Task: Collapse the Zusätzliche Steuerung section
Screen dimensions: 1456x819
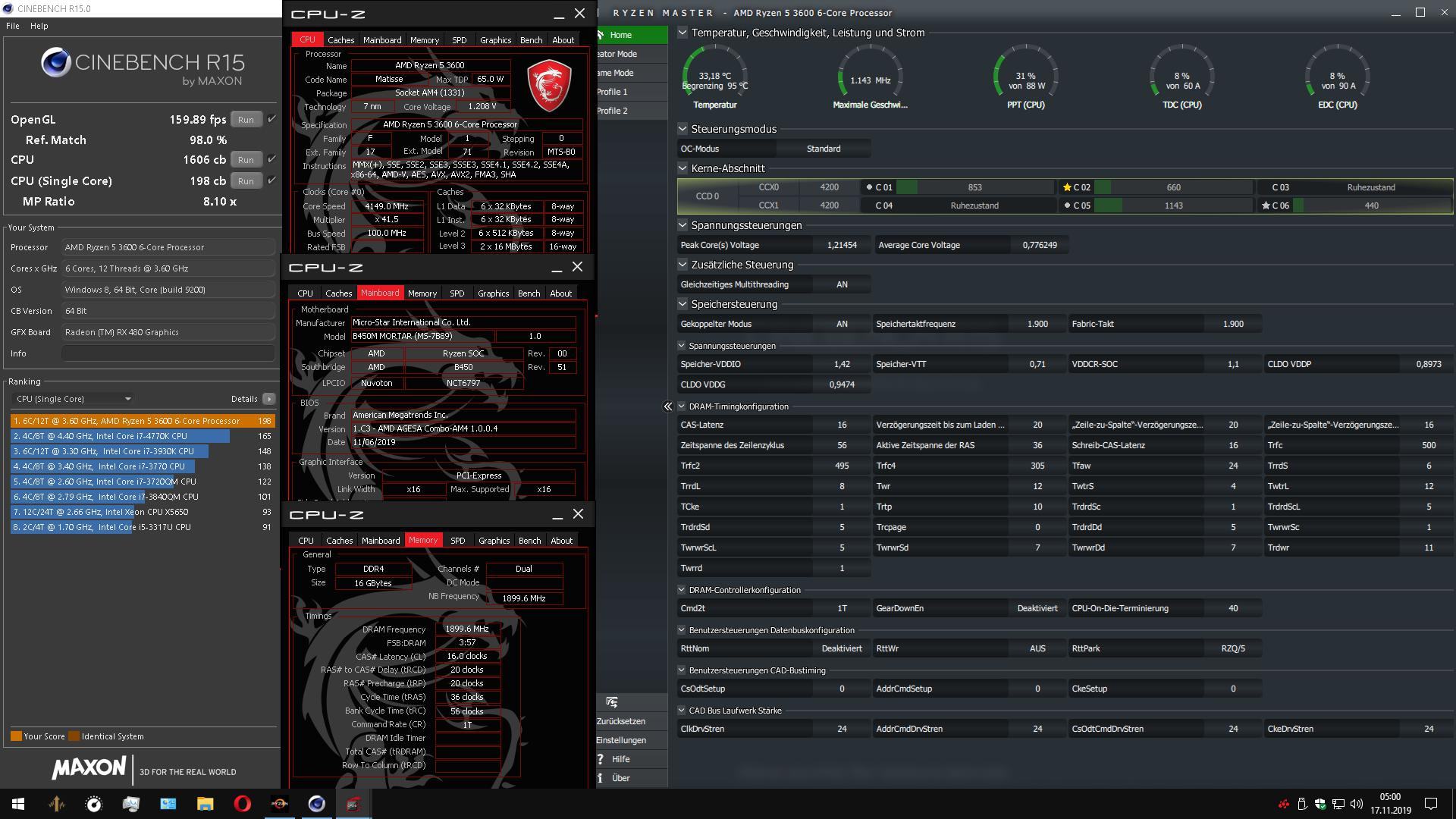Action: click(682, 265)
